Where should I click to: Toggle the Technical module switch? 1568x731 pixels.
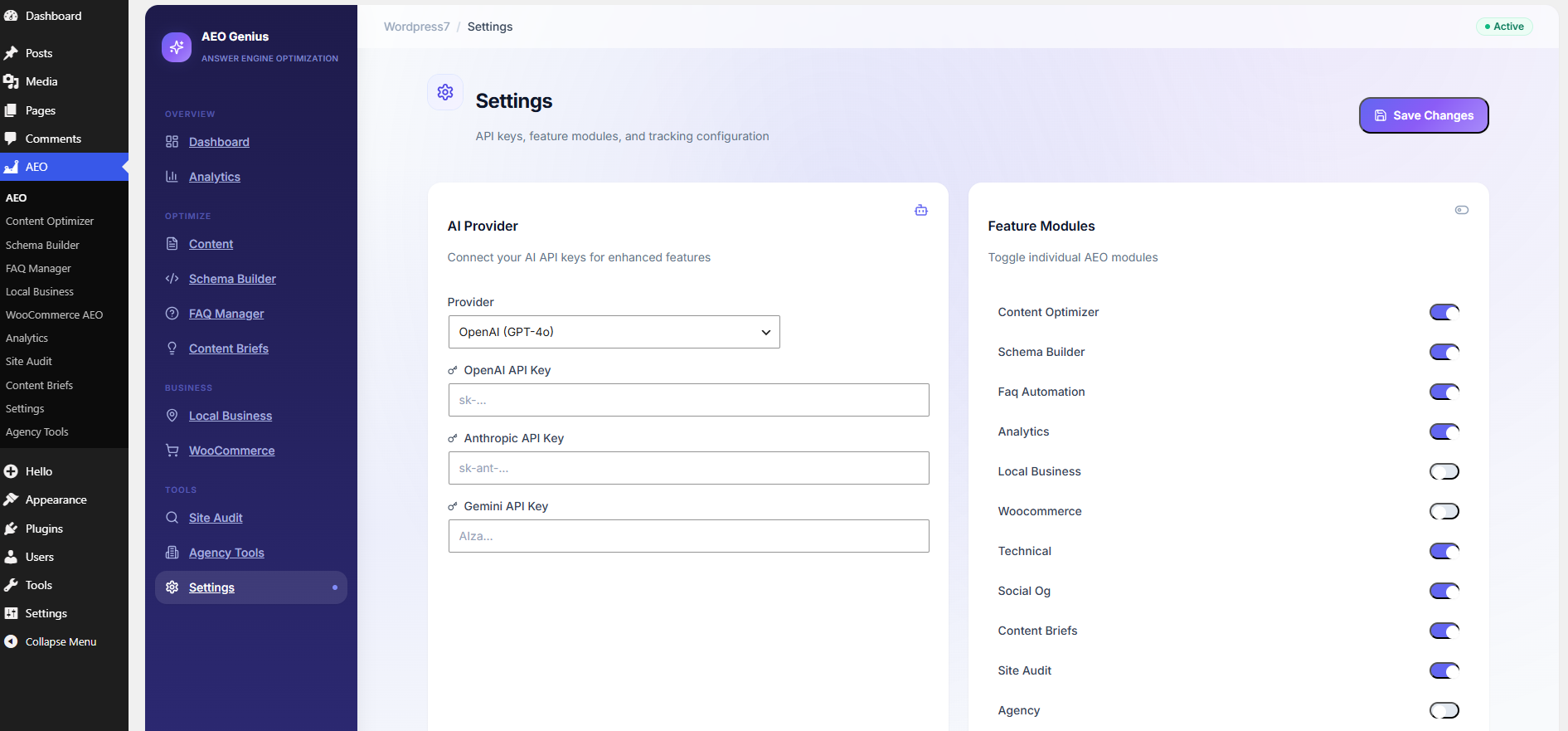(1444, 551)
